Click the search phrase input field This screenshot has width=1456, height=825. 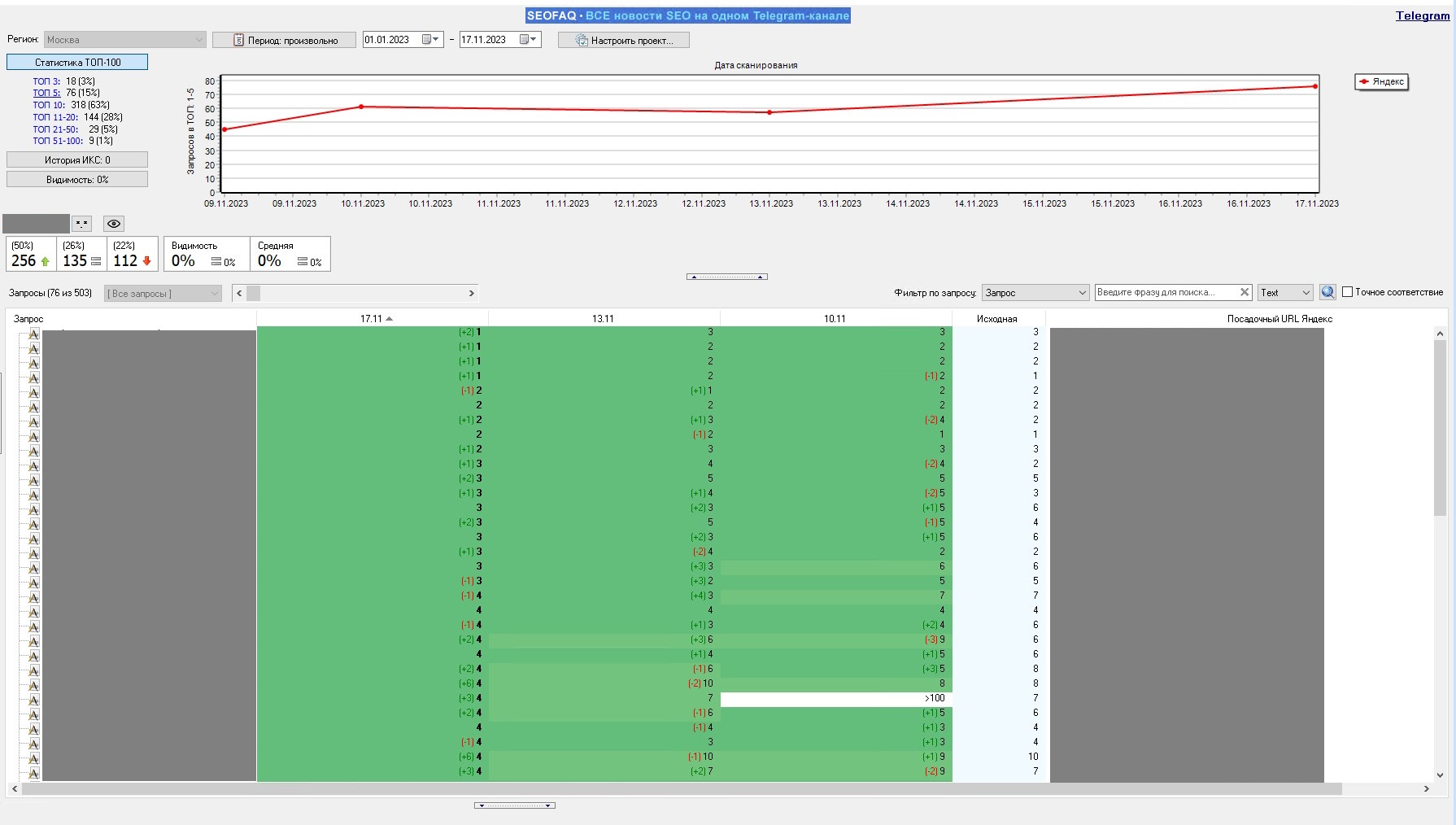coord(1165,292)
